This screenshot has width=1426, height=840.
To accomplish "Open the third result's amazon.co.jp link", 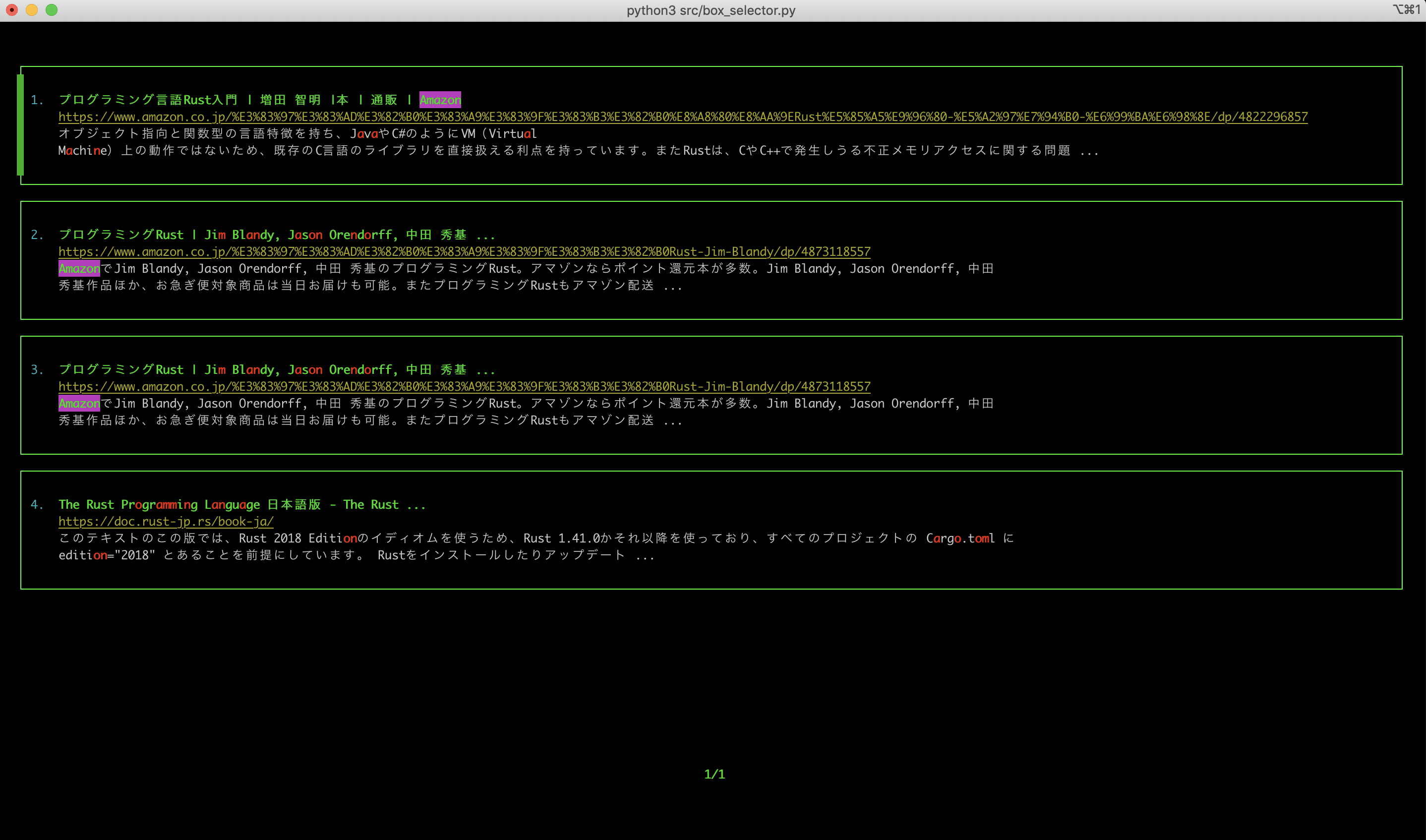I will (x=464, y=387).
